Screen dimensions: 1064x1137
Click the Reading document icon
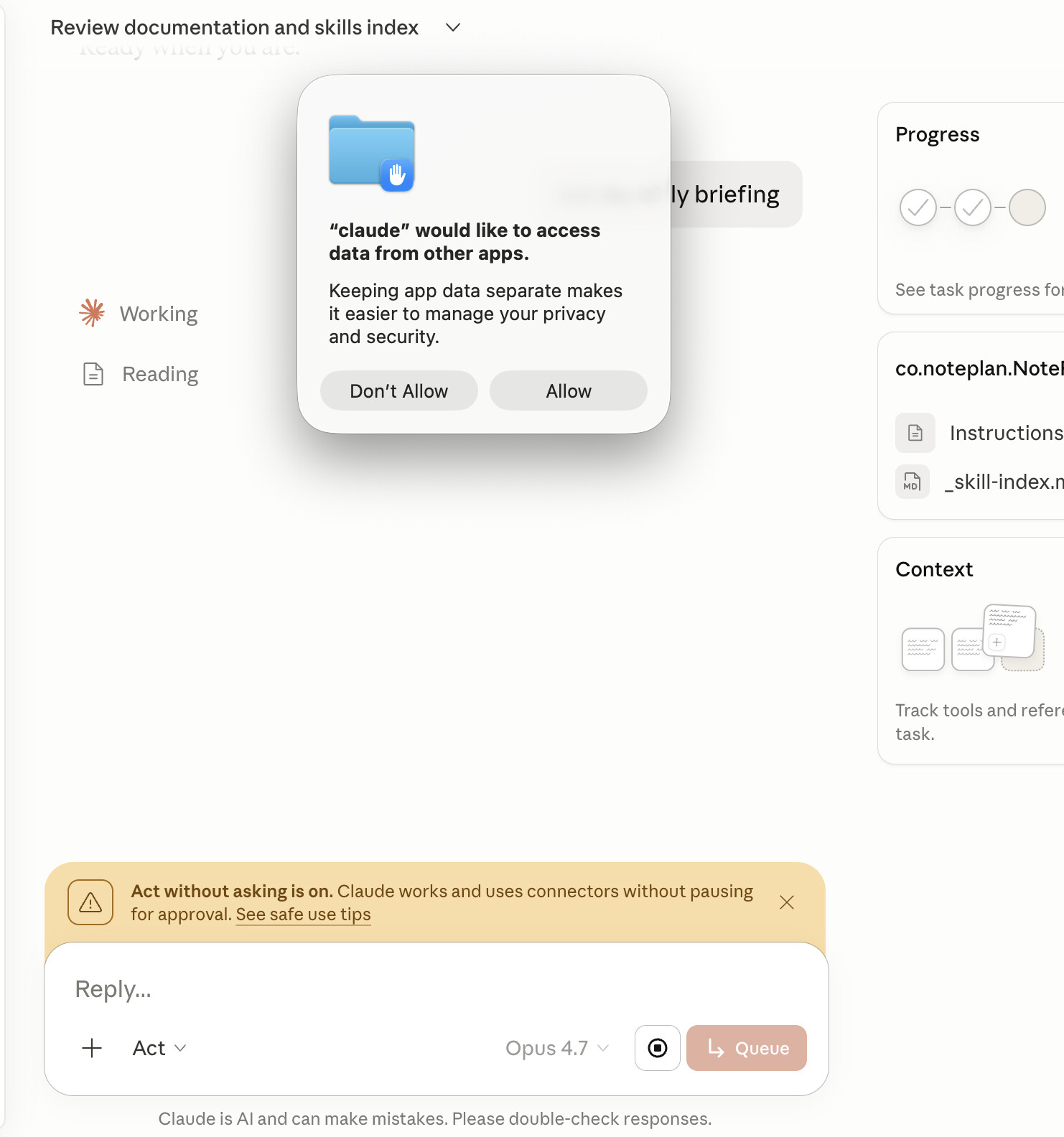coord(93,374)
